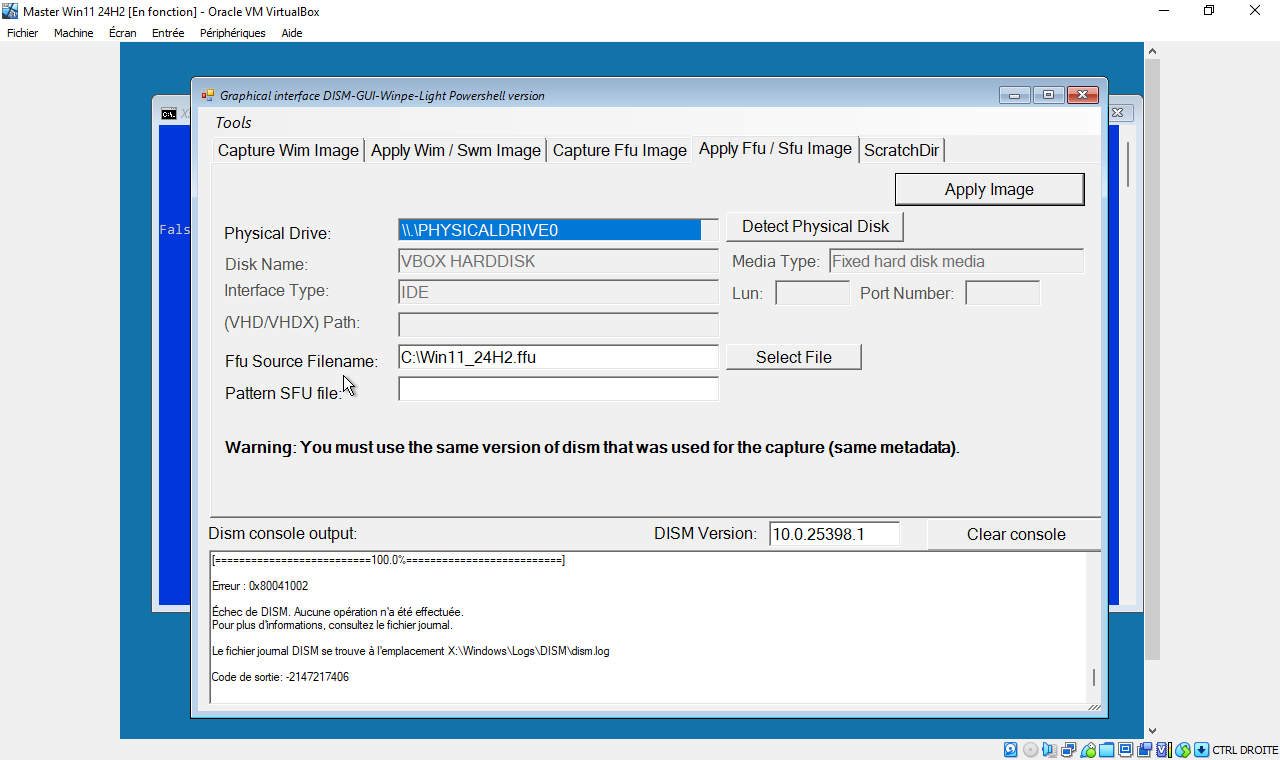Click the VirtualBox window vertical scrollbar down arrow

pos(1152,731)
